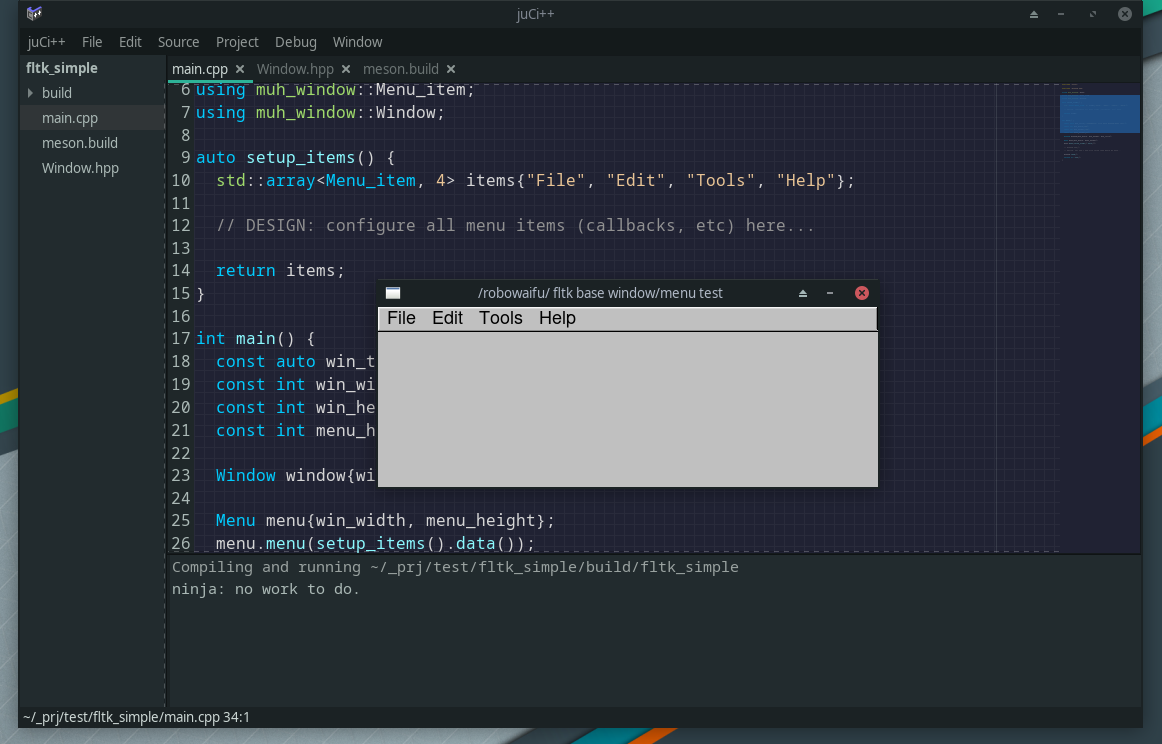Viewport: 1162px width, 744px height.
Task: Click the 'using muh_window::Window;' line
Action: pos(320,113)
